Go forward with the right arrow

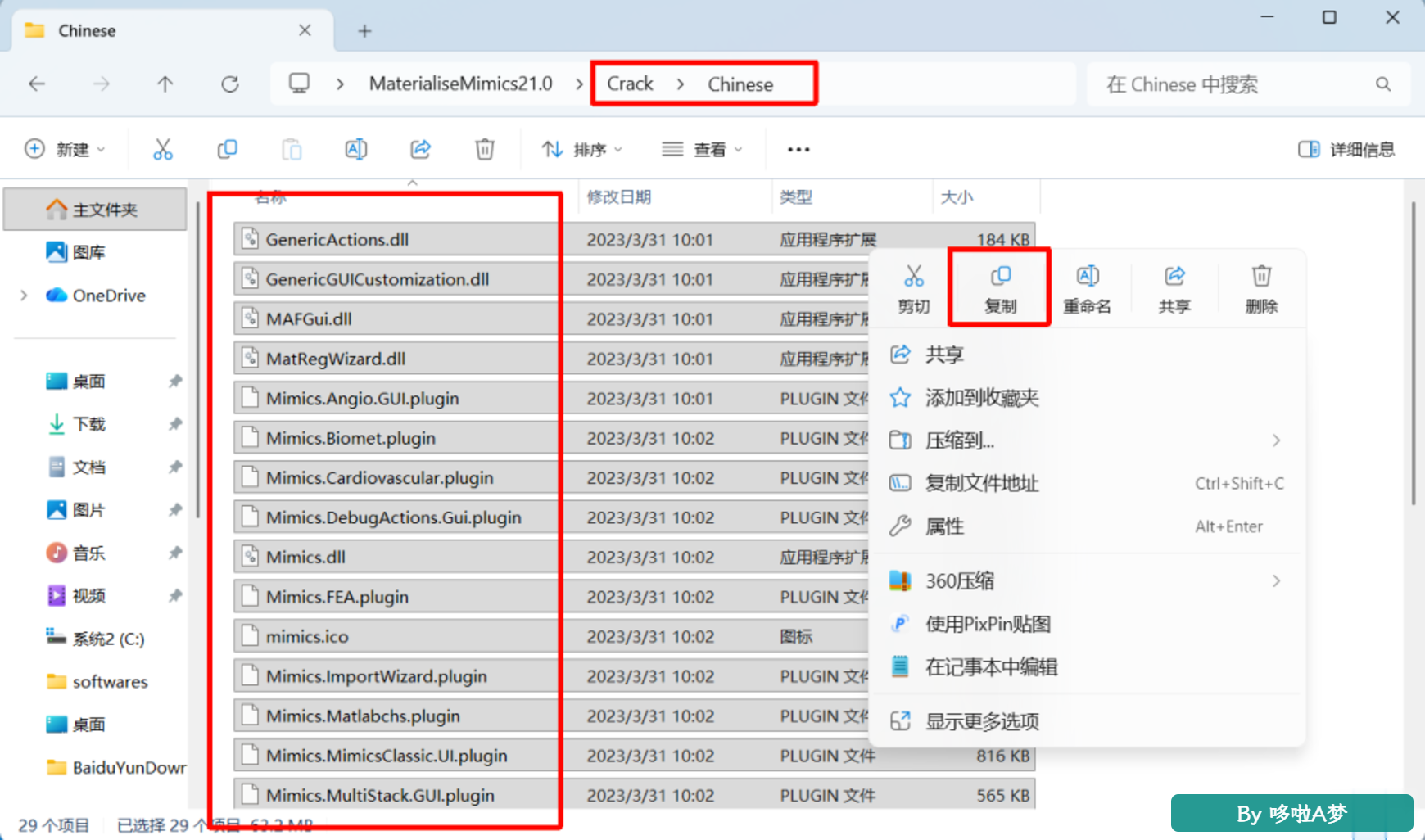click(101, 84)
